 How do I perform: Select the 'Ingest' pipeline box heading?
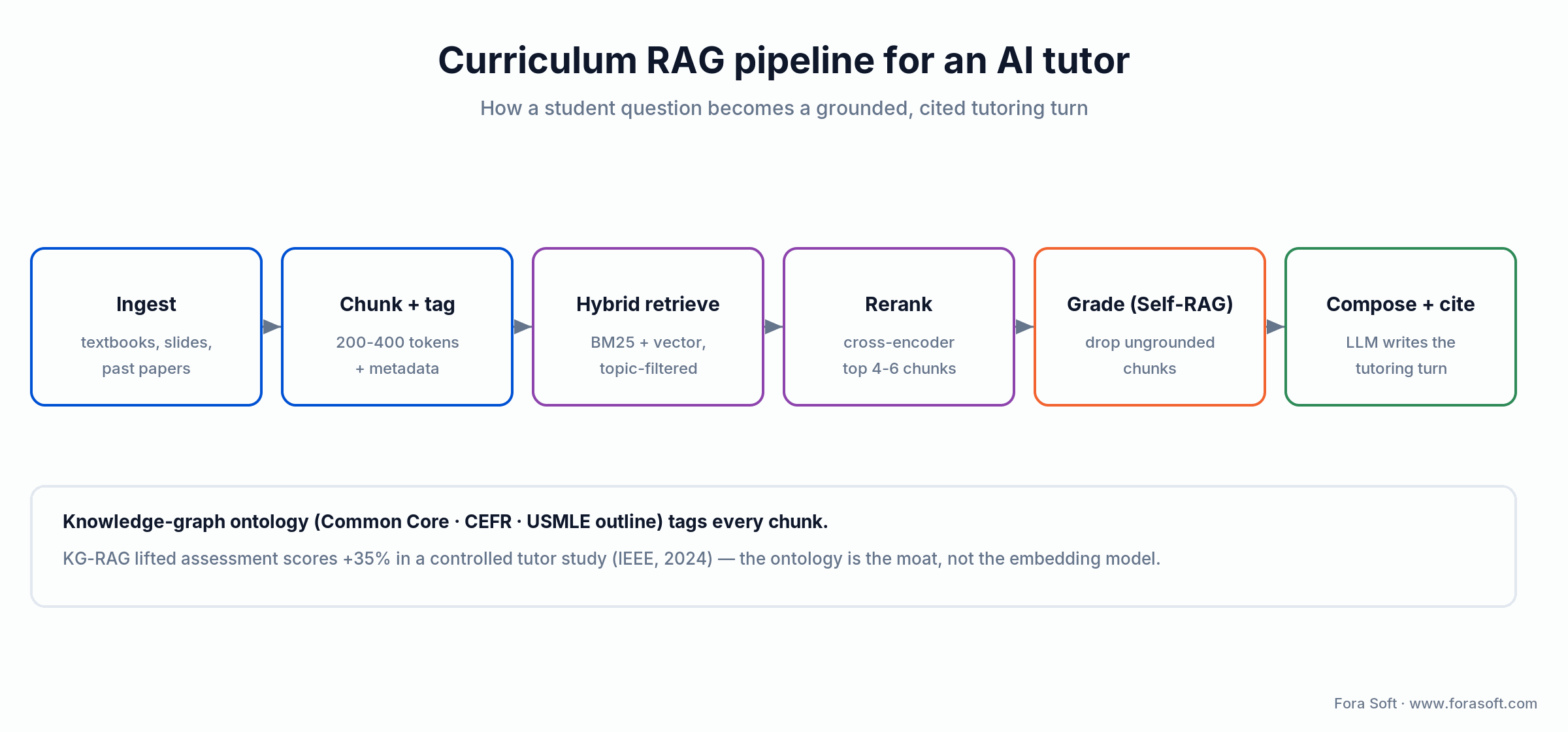point(146,304)
